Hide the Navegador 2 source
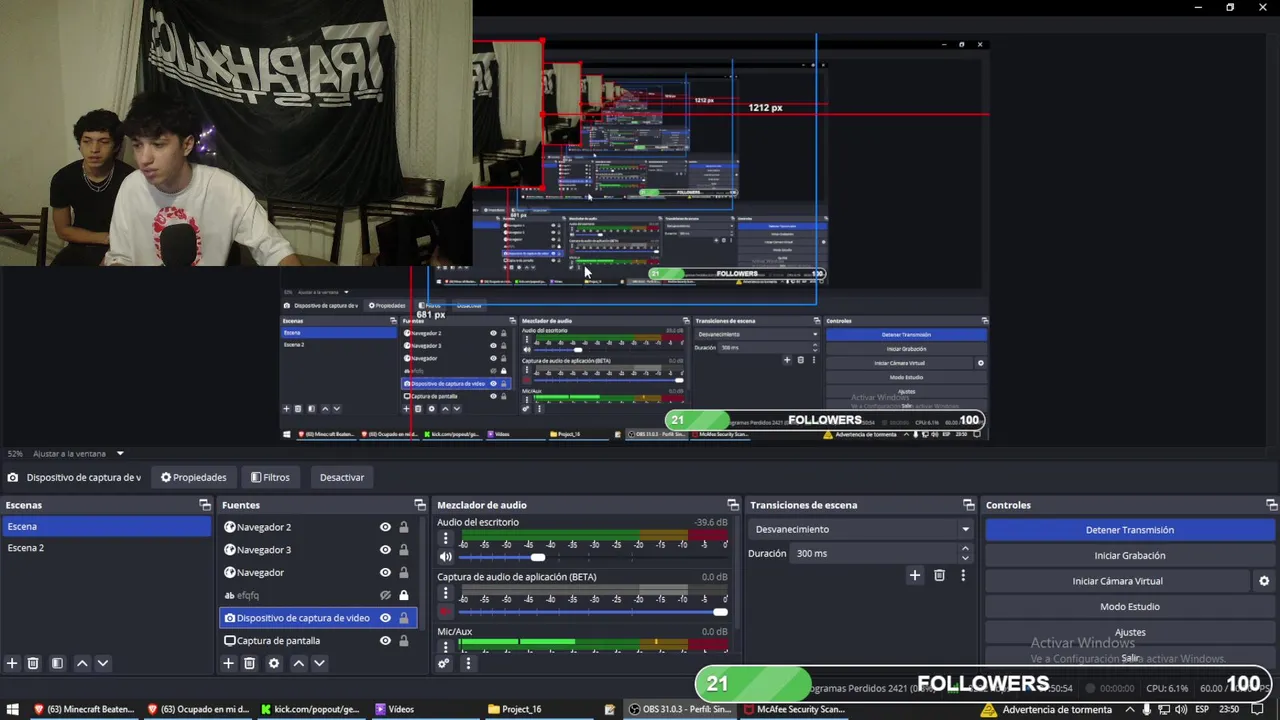The width and height of the screenshot is (1280, 720). tap(385, 527)
